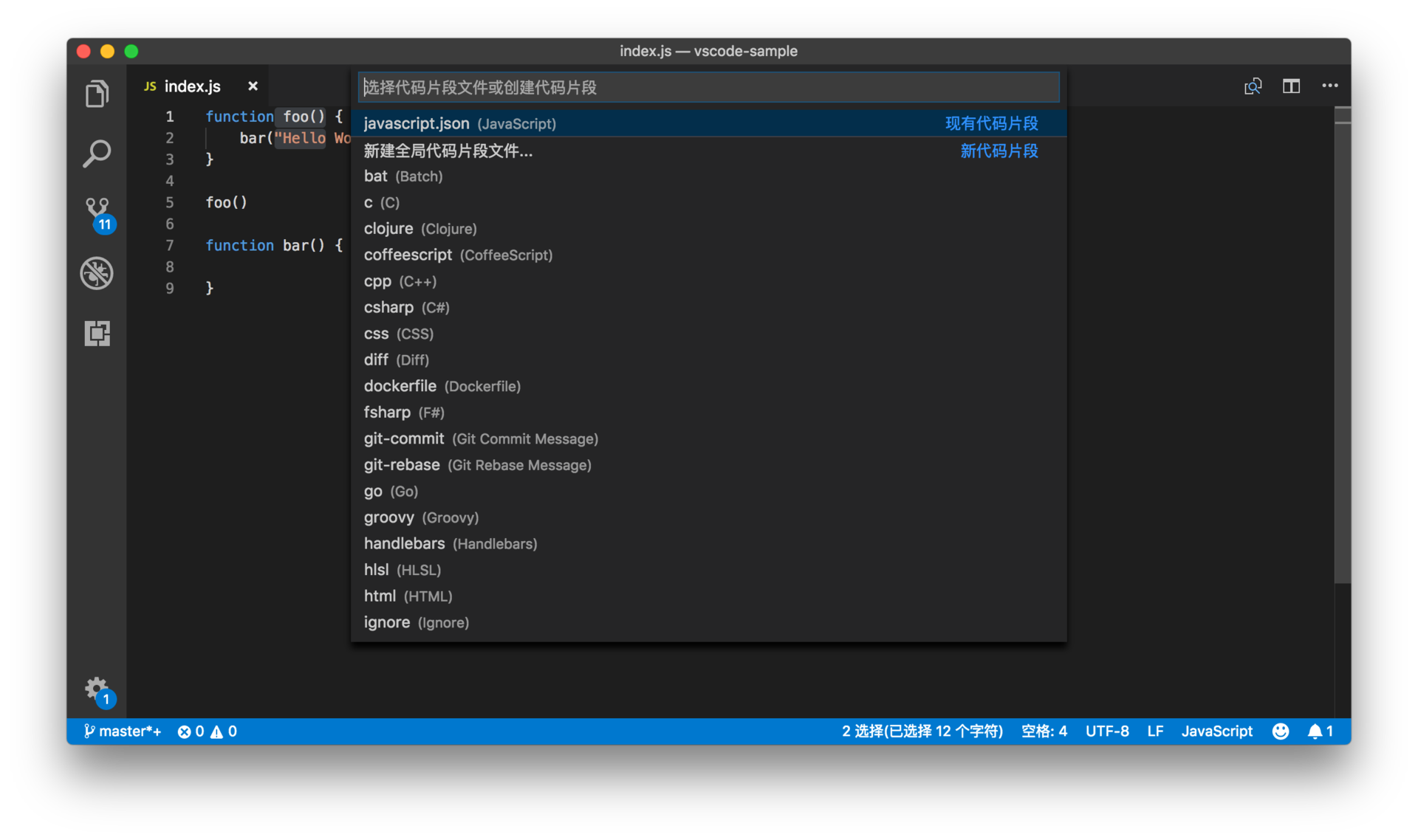The image size is (1418, 840).
Task: Click the master branch indicator
Action: (x=123, y=731)
